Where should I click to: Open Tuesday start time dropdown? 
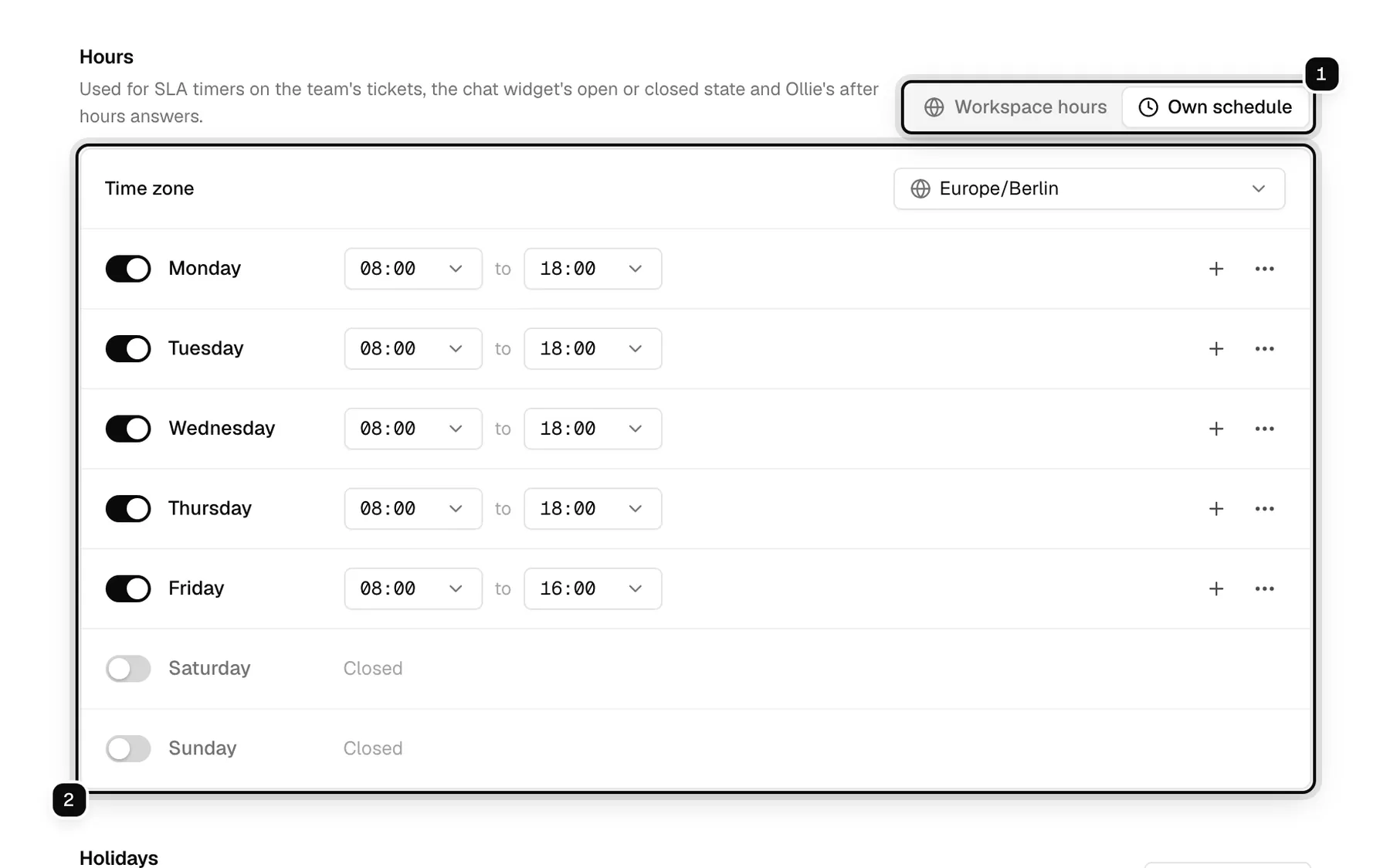point(413,349)
